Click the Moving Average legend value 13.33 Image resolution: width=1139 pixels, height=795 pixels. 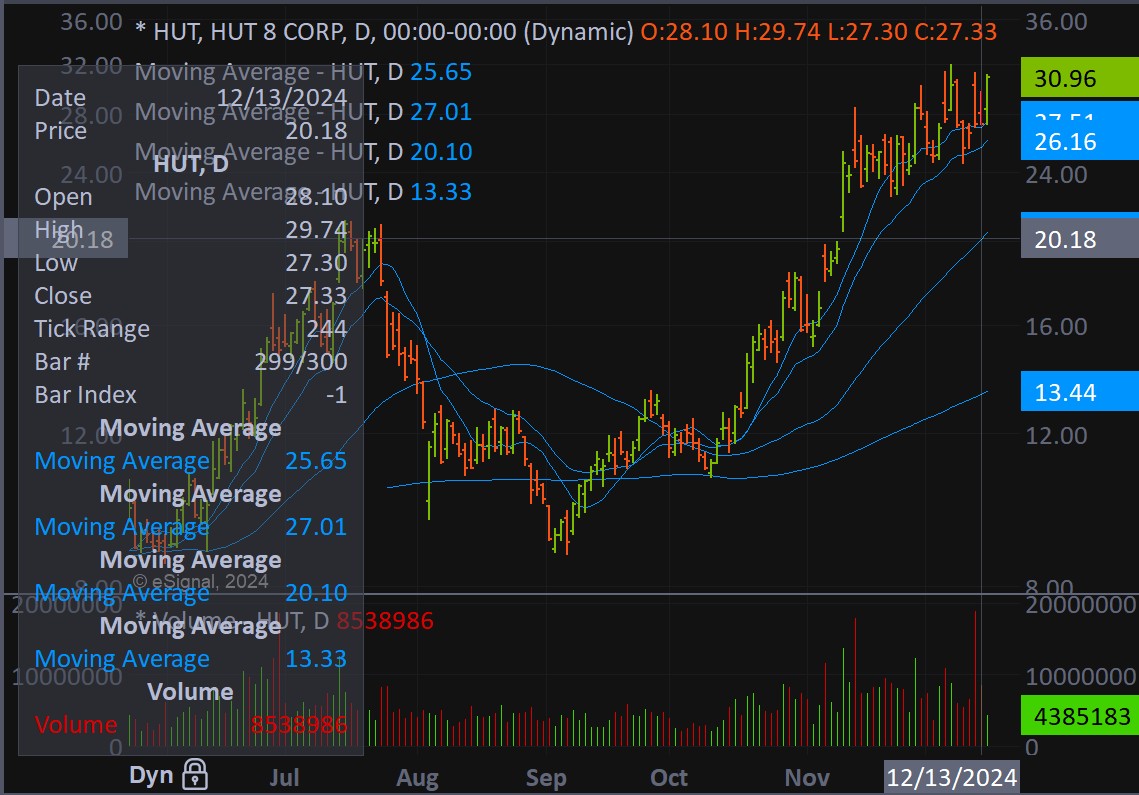441,191
